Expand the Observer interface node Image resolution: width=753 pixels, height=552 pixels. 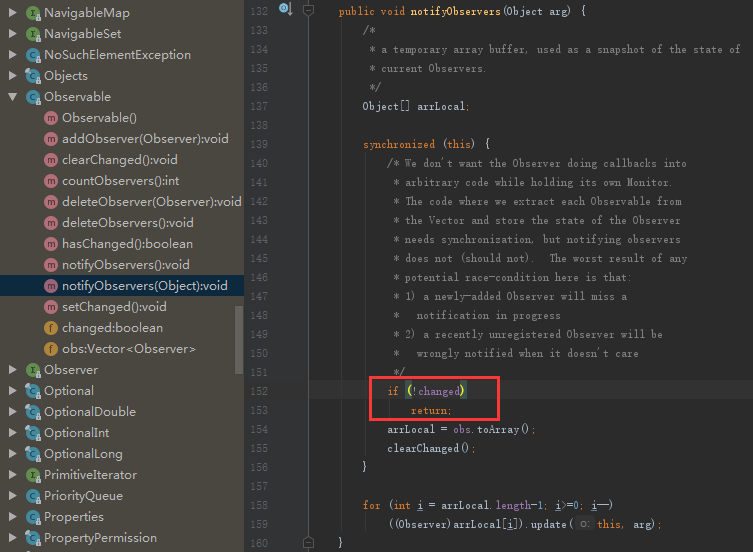click(x=13, y=370)
